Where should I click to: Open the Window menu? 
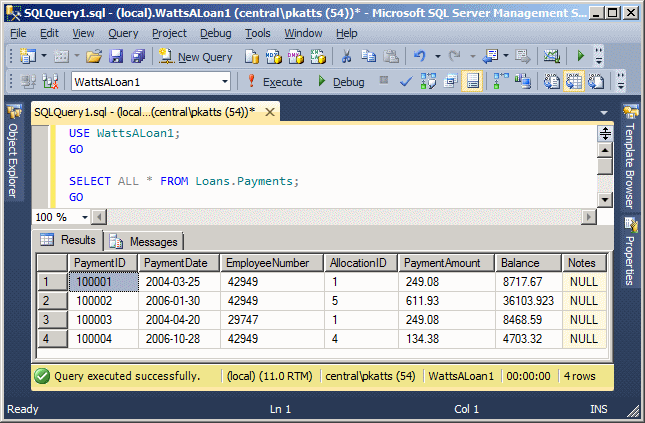tap(303, 33)
